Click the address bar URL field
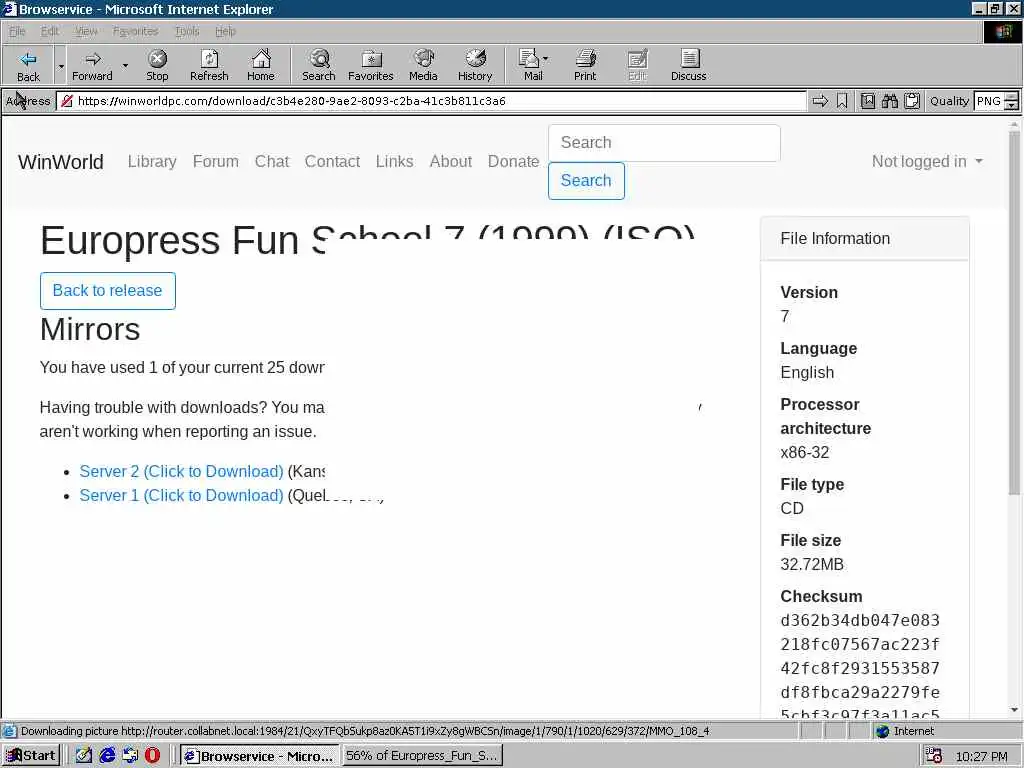 pos(431,101)
